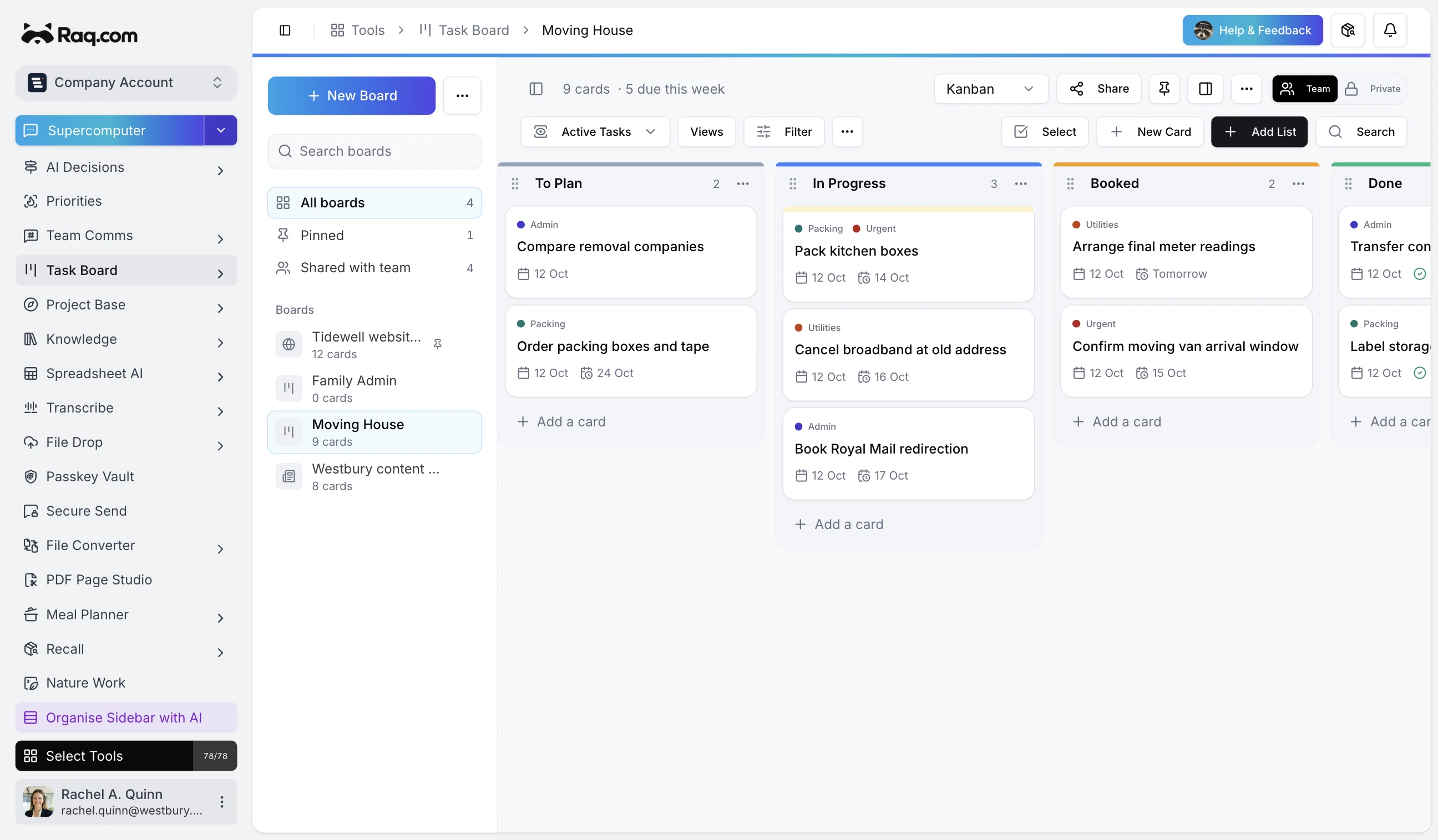Open the split panel layout icon

coord(1205,88)
